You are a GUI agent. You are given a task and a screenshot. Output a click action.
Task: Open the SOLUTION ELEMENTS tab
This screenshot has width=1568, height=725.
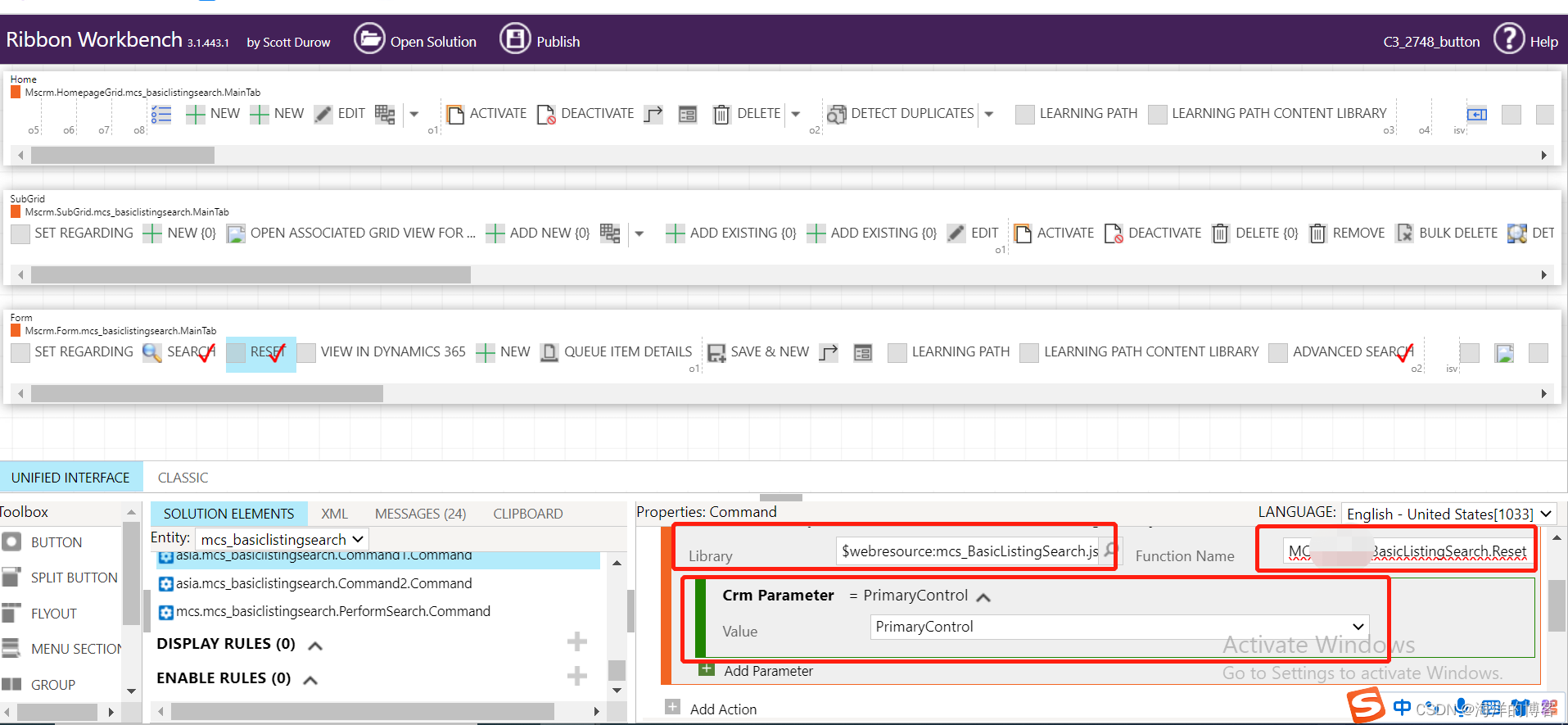point(228,514)
